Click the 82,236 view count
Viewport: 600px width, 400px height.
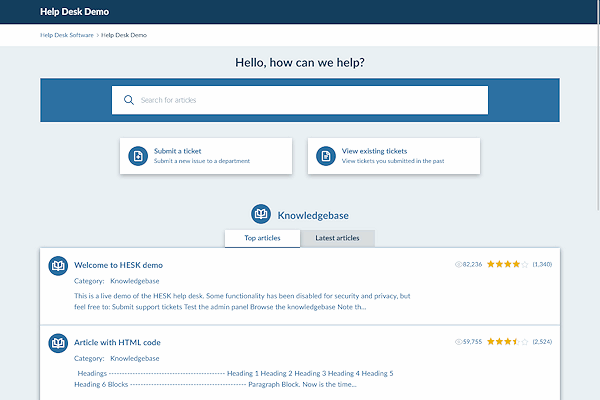(472, 264)
